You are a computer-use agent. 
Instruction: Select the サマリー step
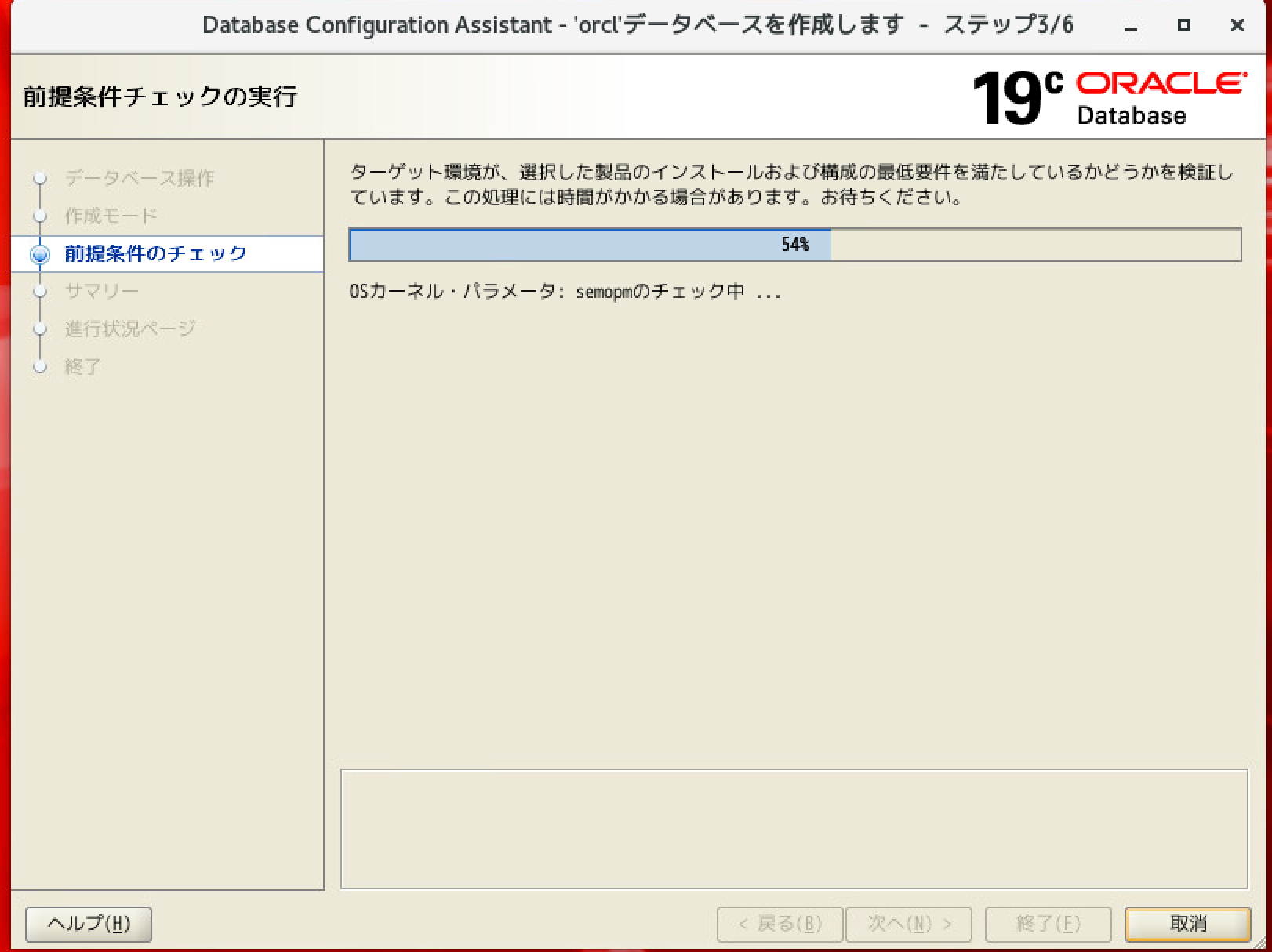click(x=101, y=291)
